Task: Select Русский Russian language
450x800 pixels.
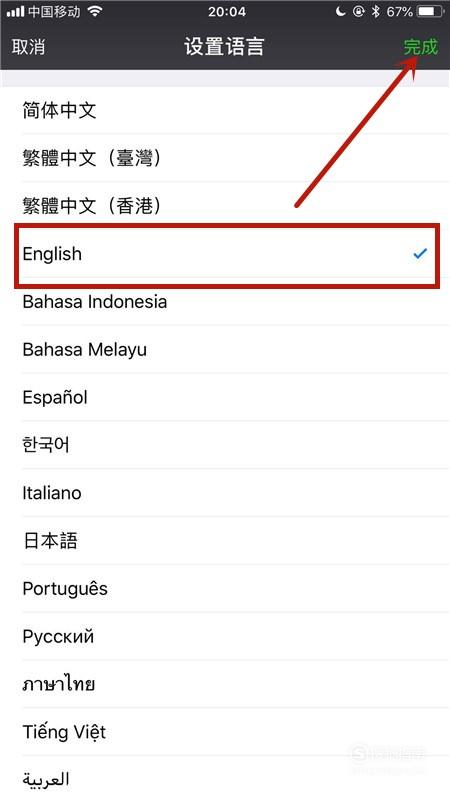Action: [225, 636]
